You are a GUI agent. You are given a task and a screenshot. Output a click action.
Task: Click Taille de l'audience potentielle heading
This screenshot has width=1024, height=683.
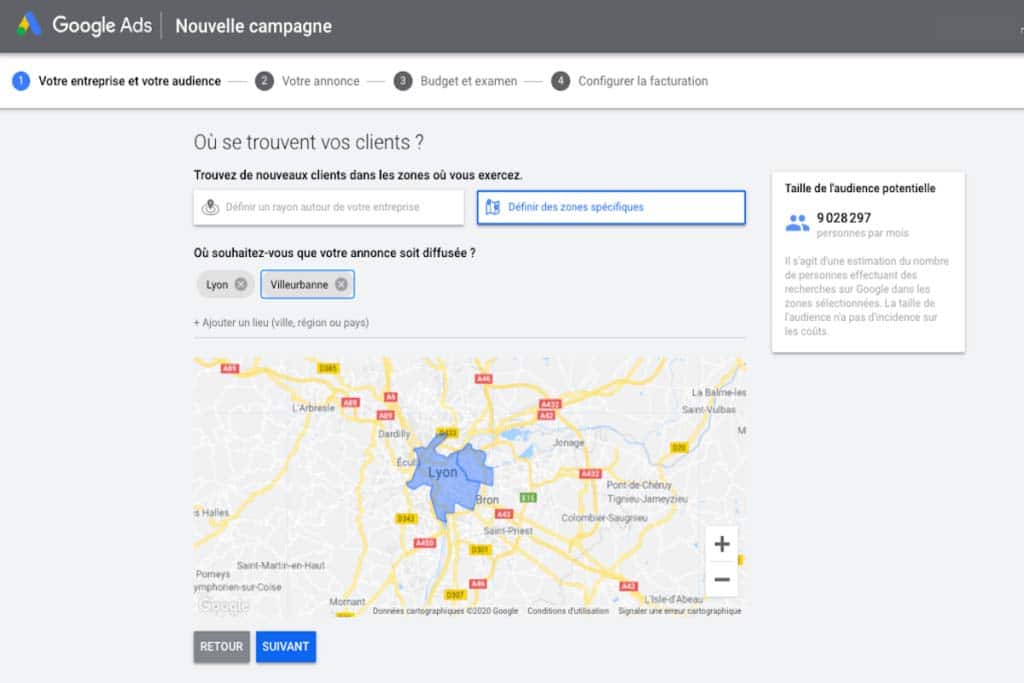tap(859, 188)
